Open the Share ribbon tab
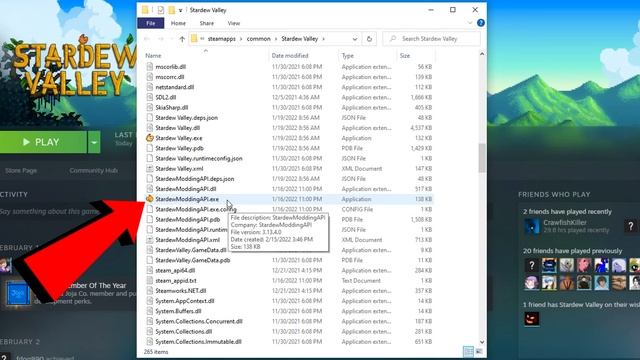Screen dimensions: 640x360 pyautogui.click(x=207, y=23)
